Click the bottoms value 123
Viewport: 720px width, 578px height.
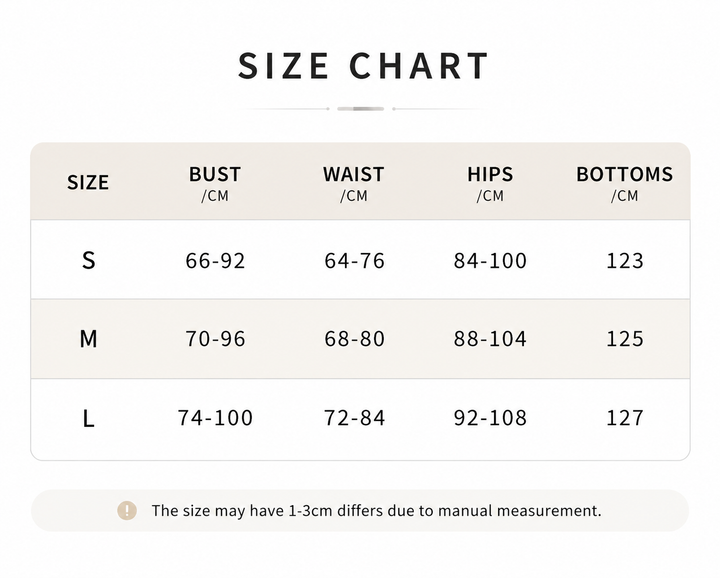[x=625, y=260]
